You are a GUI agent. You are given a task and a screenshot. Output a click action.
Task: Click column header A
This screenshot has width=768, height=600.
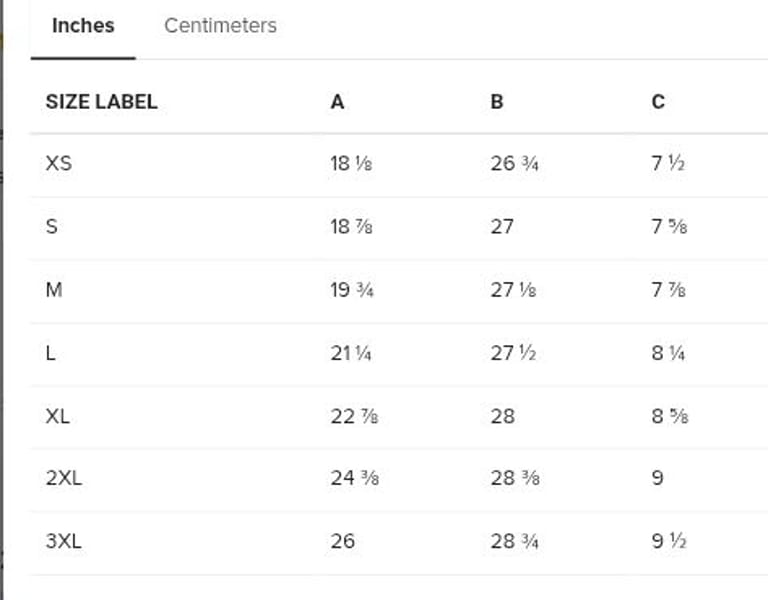(337, 102)
